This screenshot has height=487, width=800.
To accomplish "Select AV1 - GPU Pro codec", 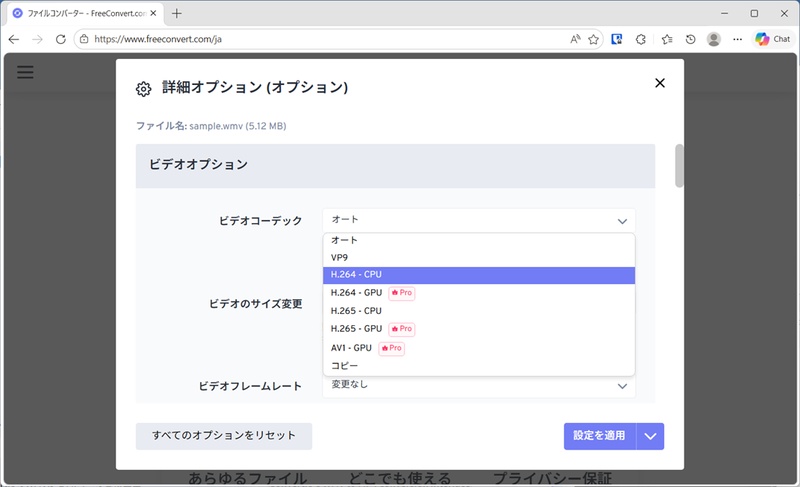I will coord(479,348).
